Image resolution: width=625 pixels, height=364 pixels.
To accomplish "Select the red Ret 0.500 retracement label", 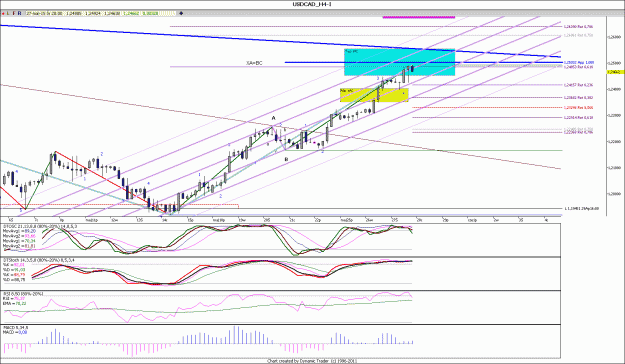I will [578, 108].
